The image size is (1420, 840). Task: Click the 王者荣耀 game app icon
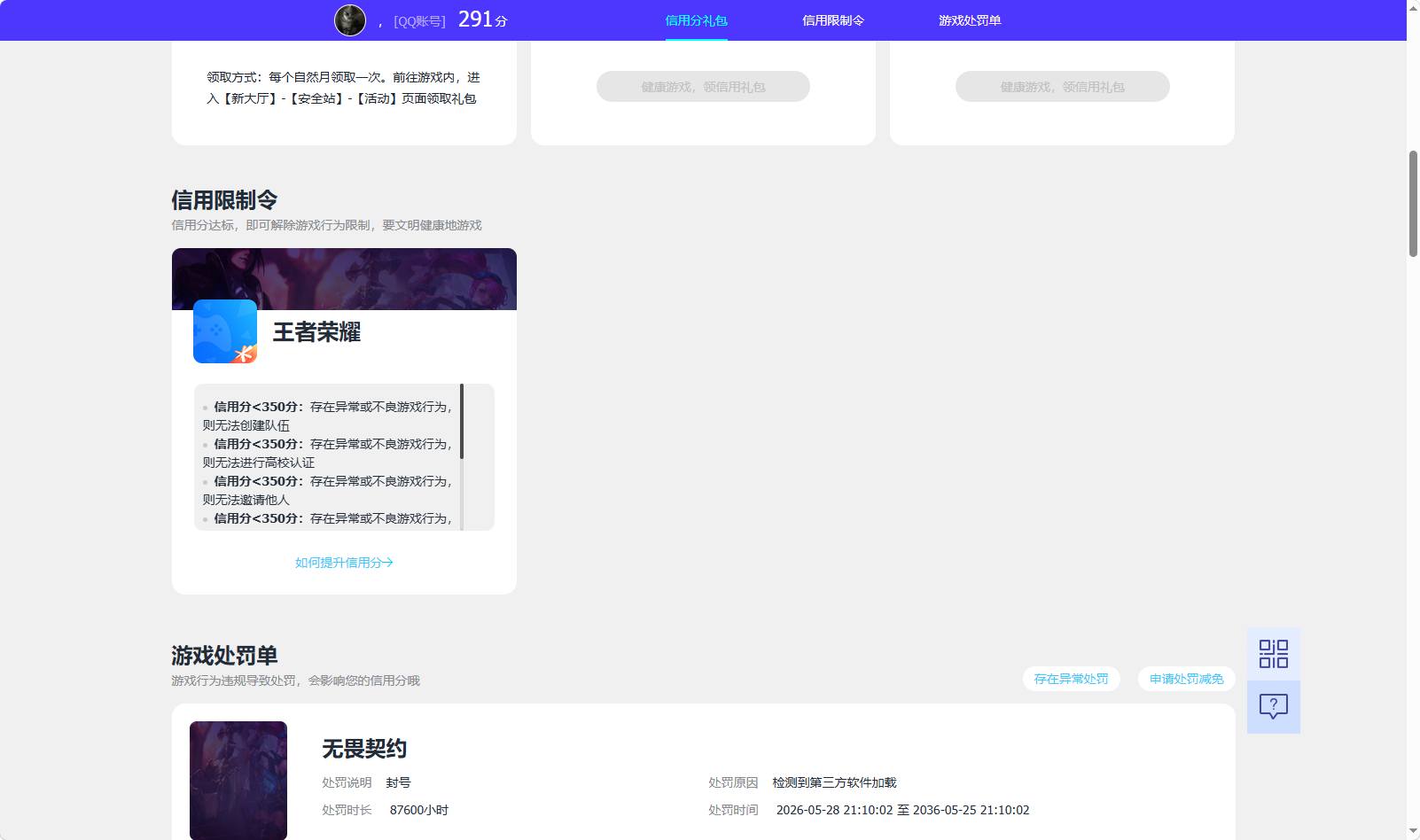(x=225, y=331)
